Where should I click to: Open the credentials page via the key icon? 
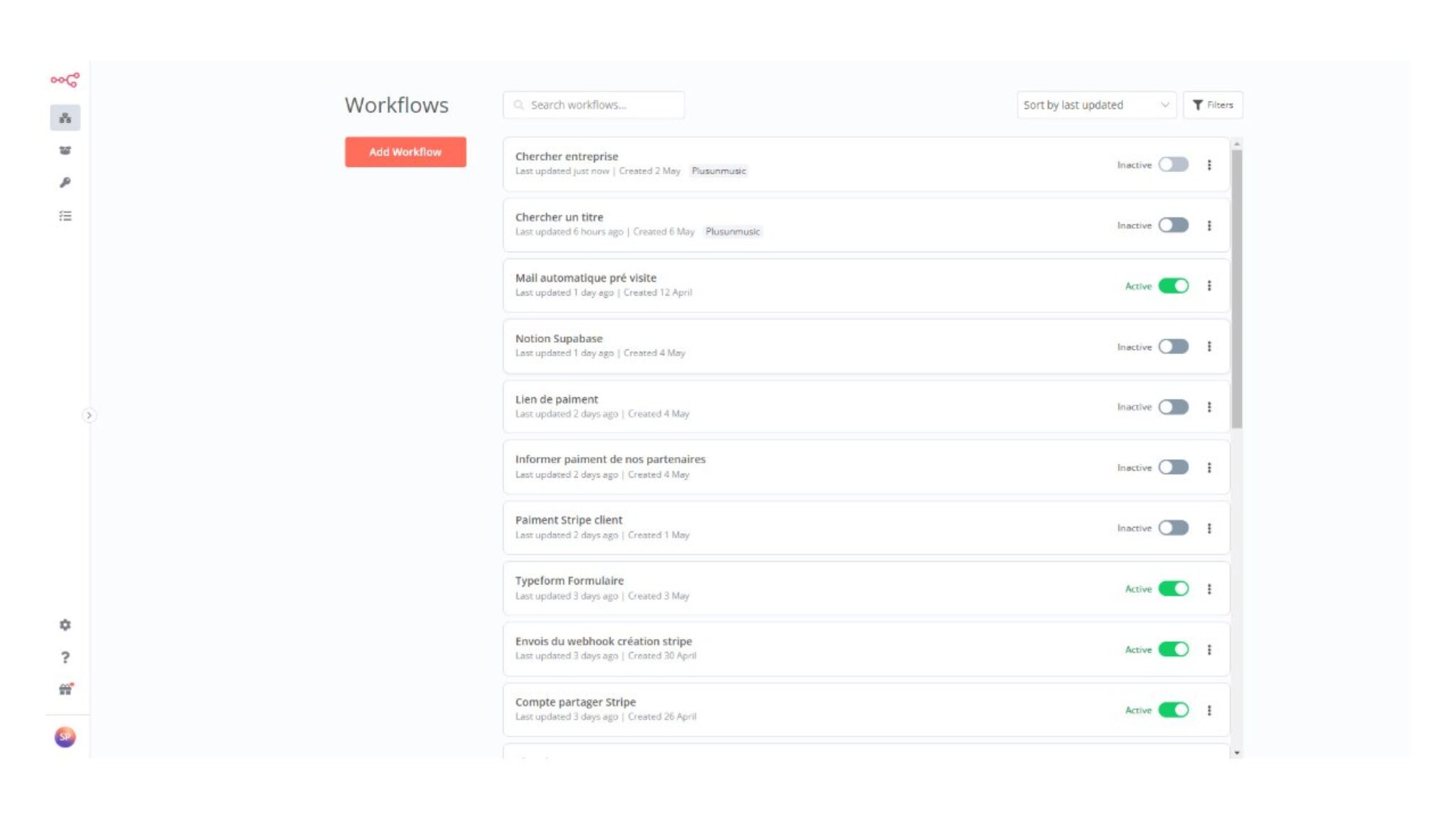(x=65, y=181)
